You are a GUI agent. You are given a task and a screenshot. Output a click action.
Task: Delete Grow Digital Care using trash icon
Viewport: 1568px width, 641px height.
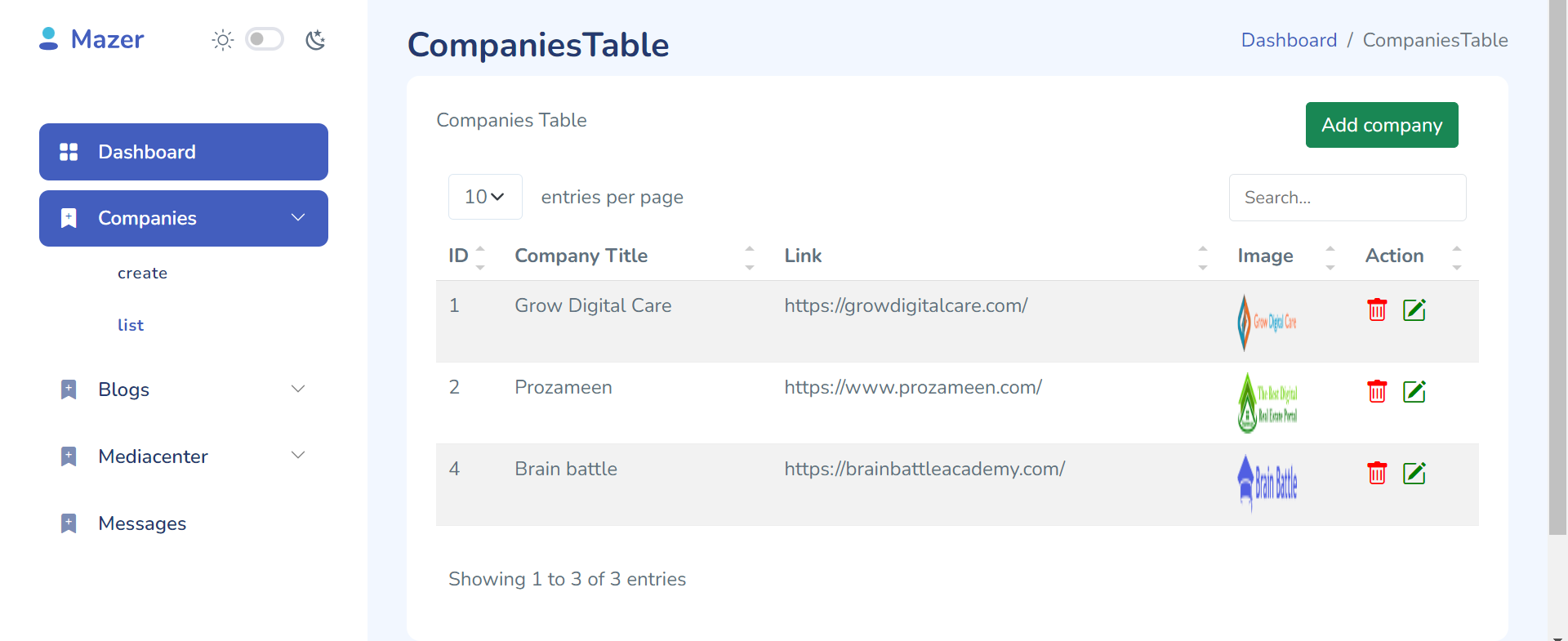1377,309
